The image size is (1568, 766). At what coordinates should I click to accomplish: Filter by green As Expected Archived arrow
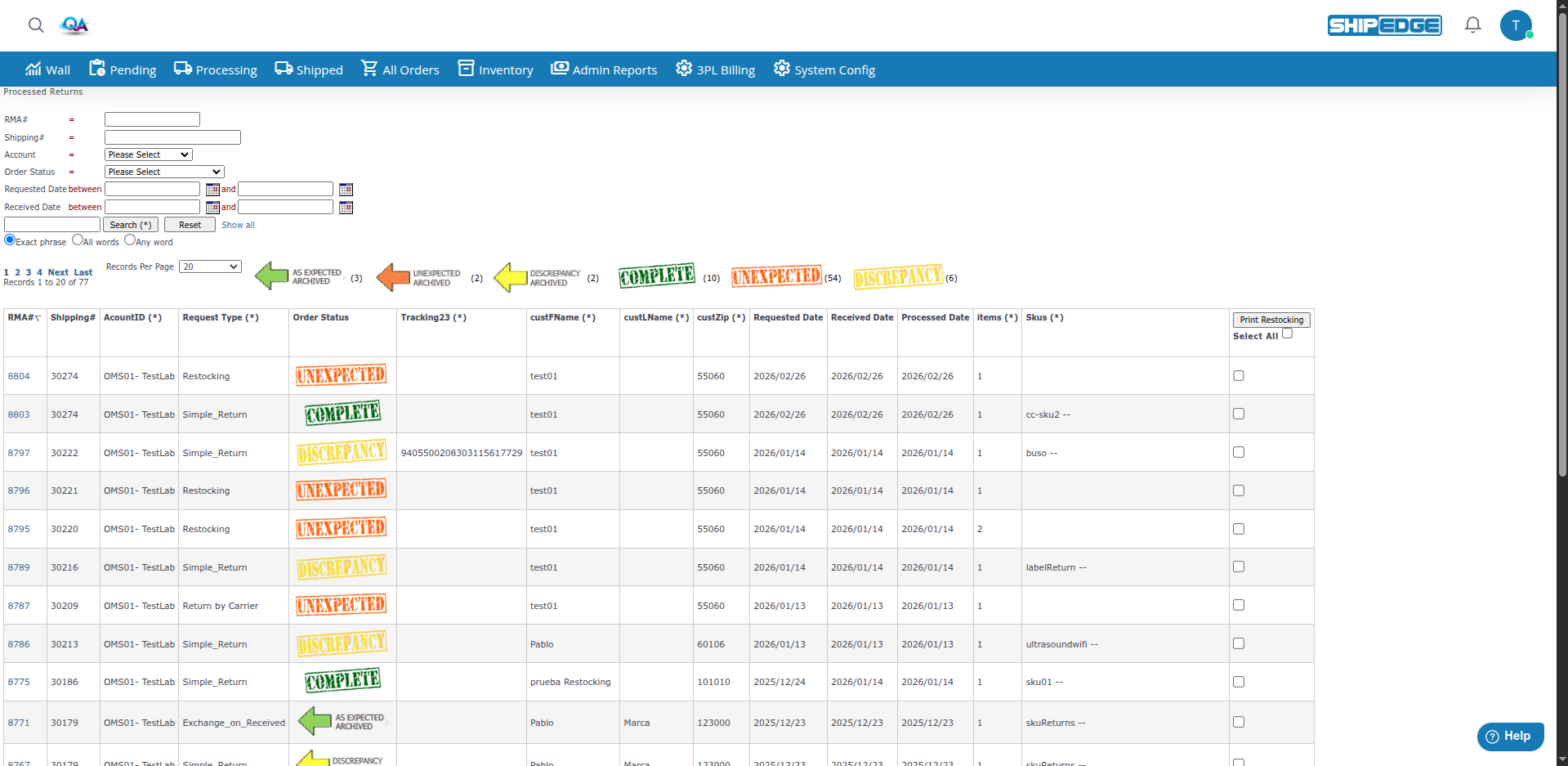(x=272, y=277)
